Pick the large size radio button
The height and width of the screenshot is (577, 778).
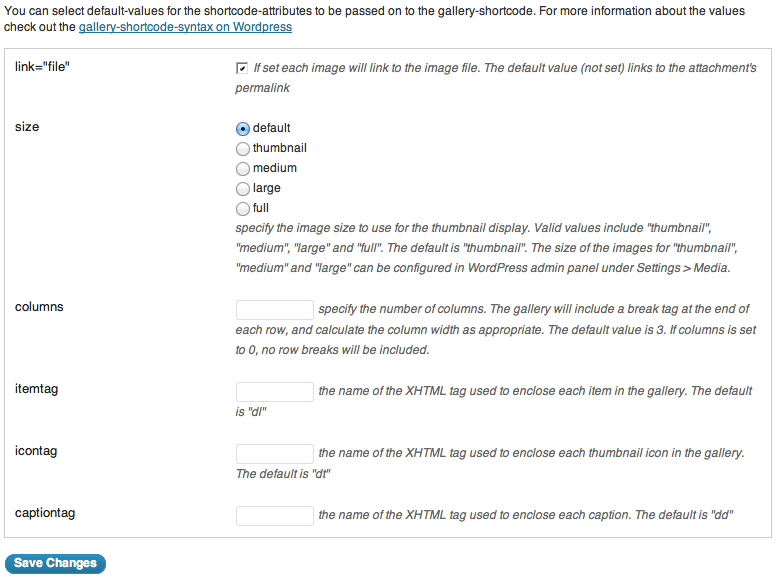click(x=243, y=189)
